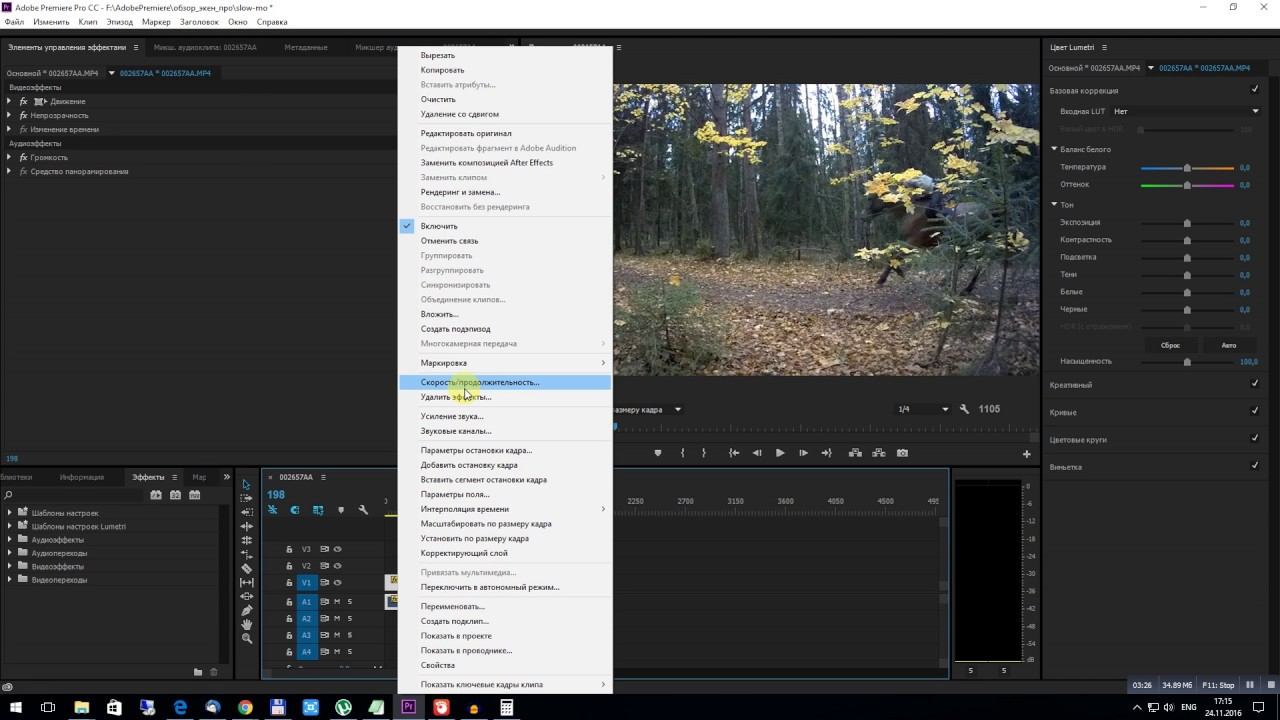Toggle Curves section checkbox in Lumetri
1280x720 pixels.
(x=1255, y=411)
